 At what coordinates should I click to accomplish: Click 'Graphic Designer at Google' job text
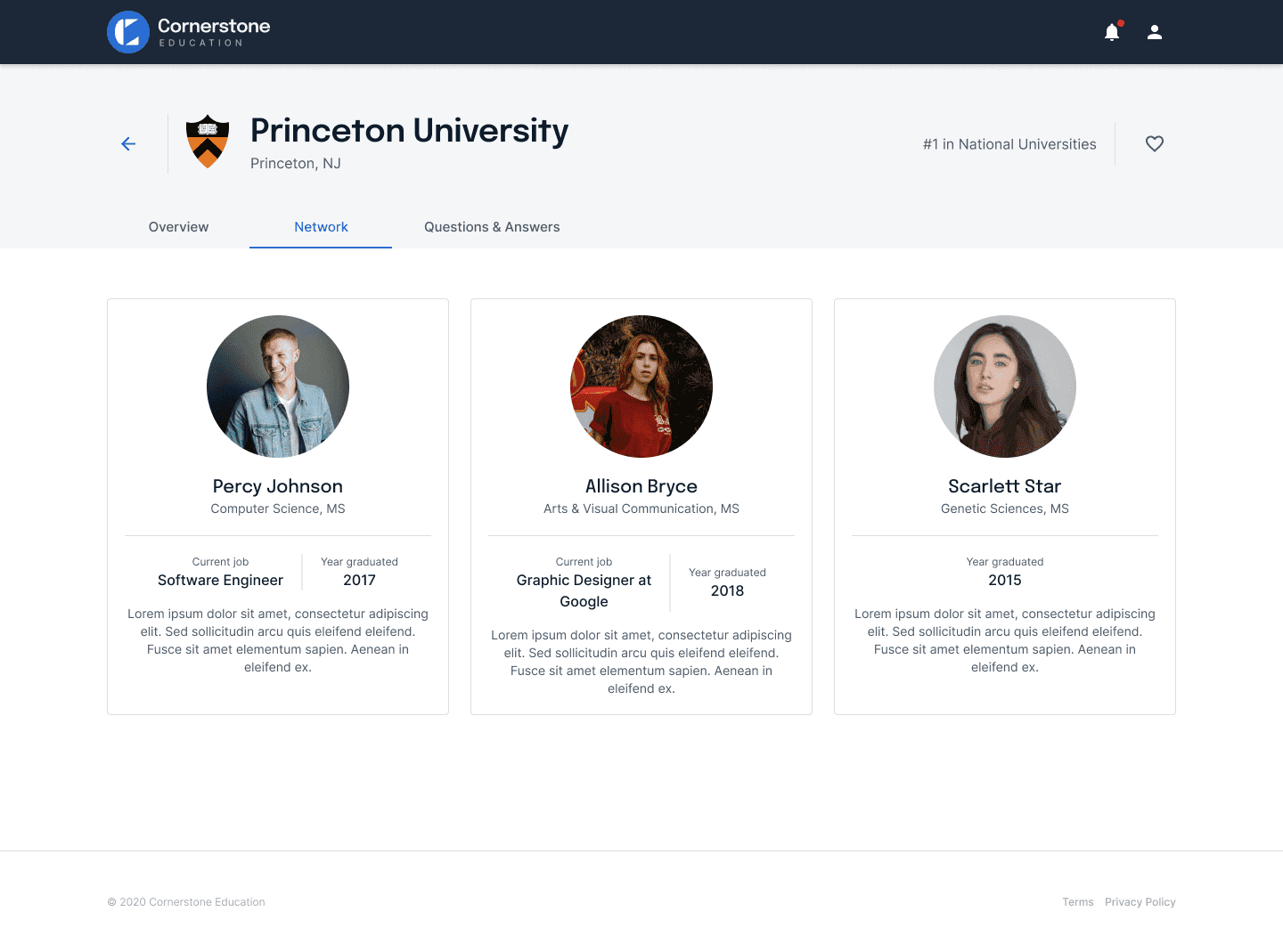click(x=584, y=590)
